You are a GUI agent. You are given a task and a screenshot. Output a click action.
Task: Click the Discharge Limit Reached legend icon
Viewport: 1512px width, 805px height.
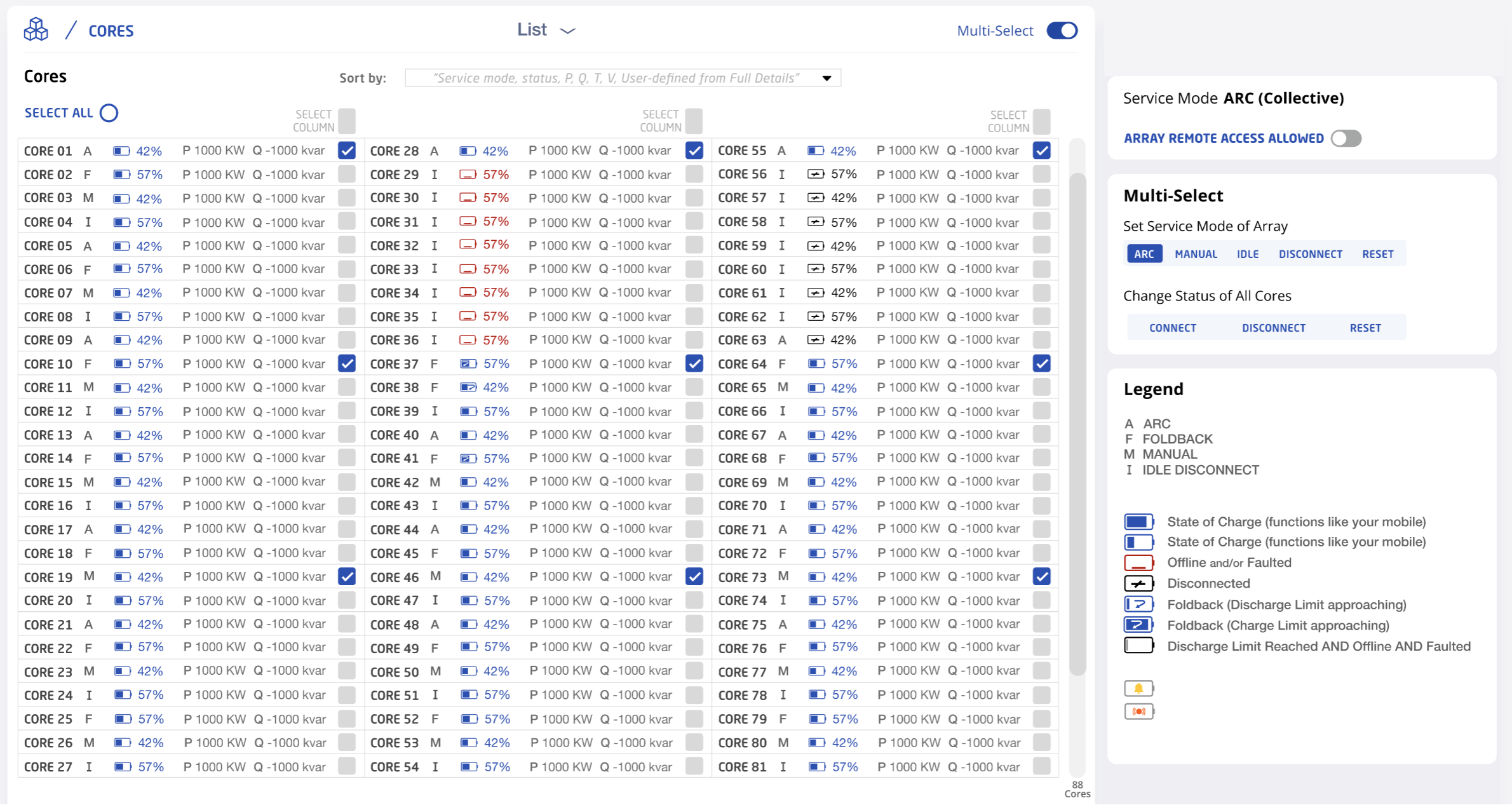(1138, 646)
